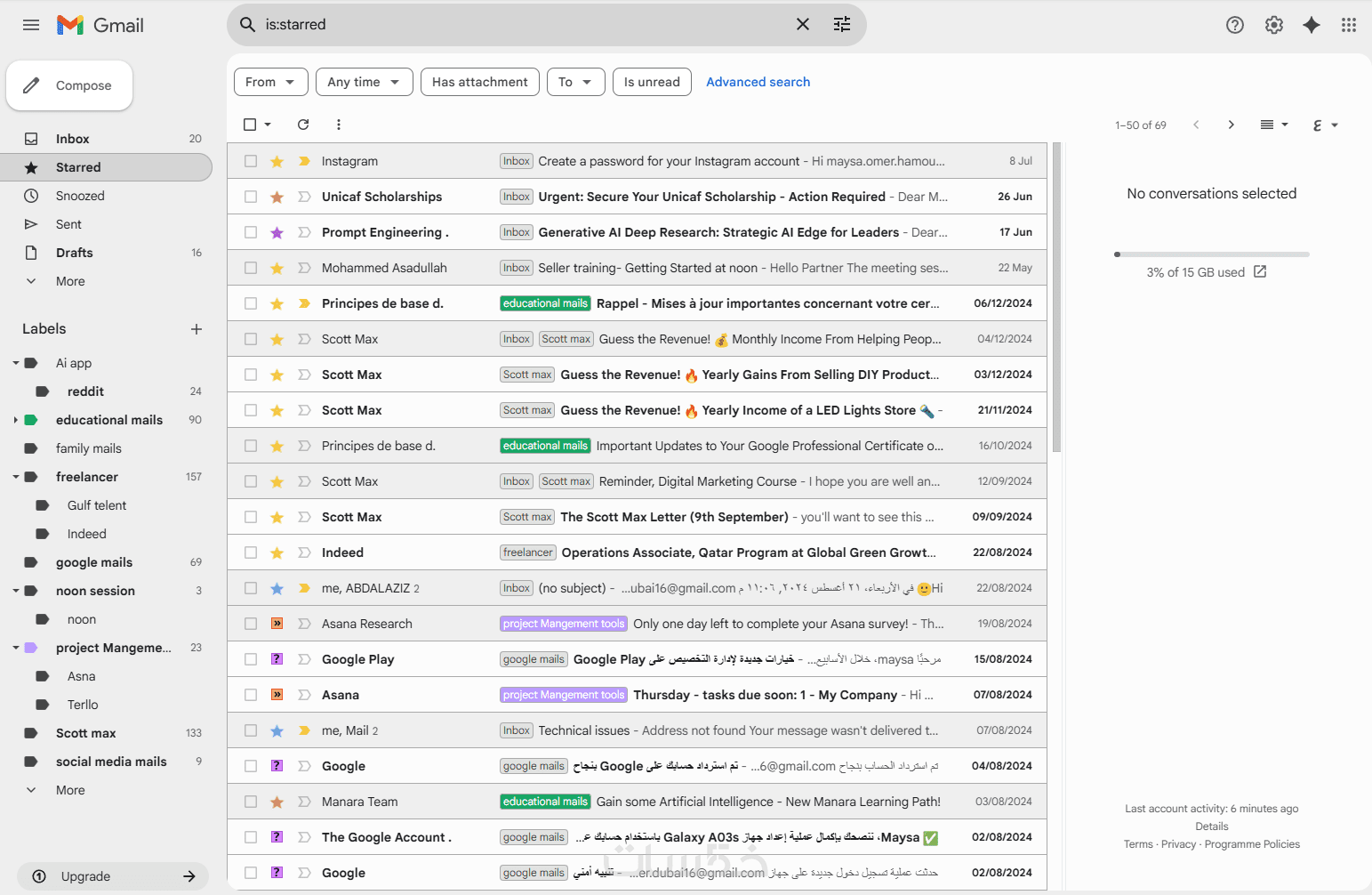Tick the Asana Research email checkbox

[251, 624]
